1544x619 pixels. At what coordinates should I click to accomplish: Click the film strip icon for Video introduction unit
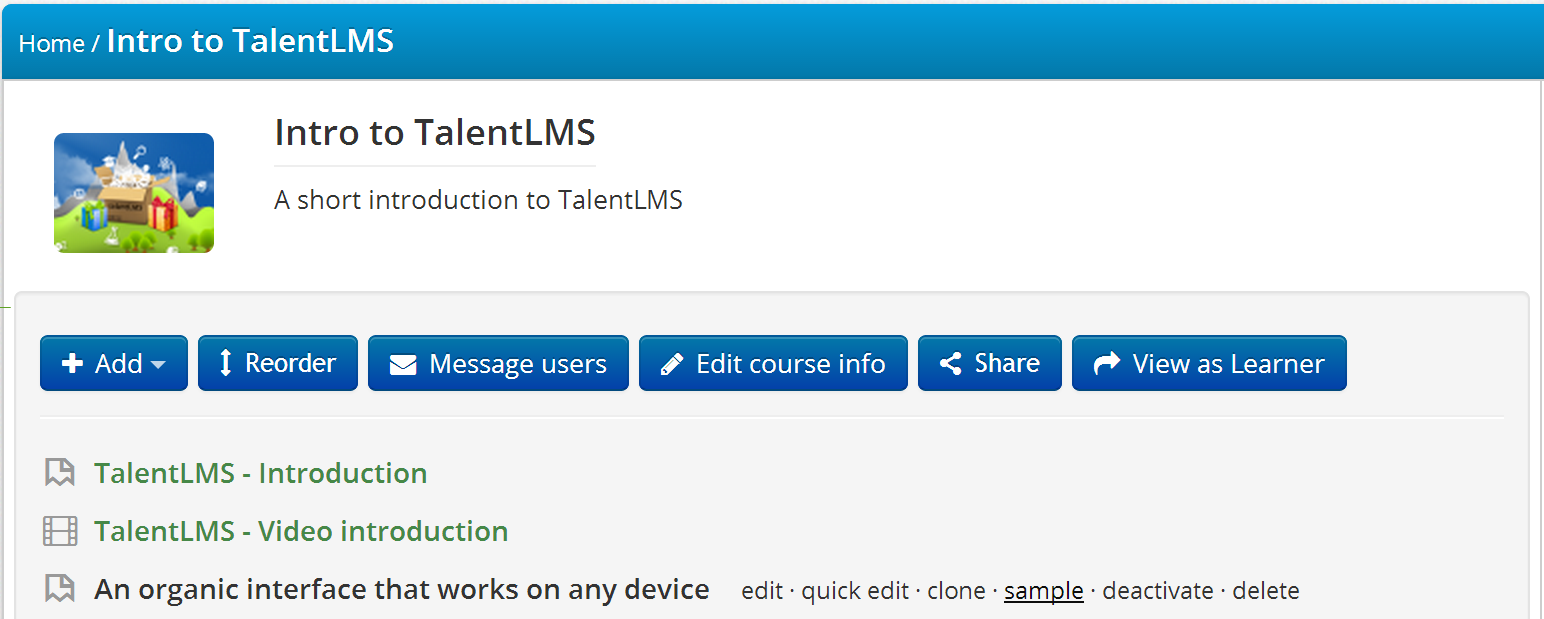[60, 531]
